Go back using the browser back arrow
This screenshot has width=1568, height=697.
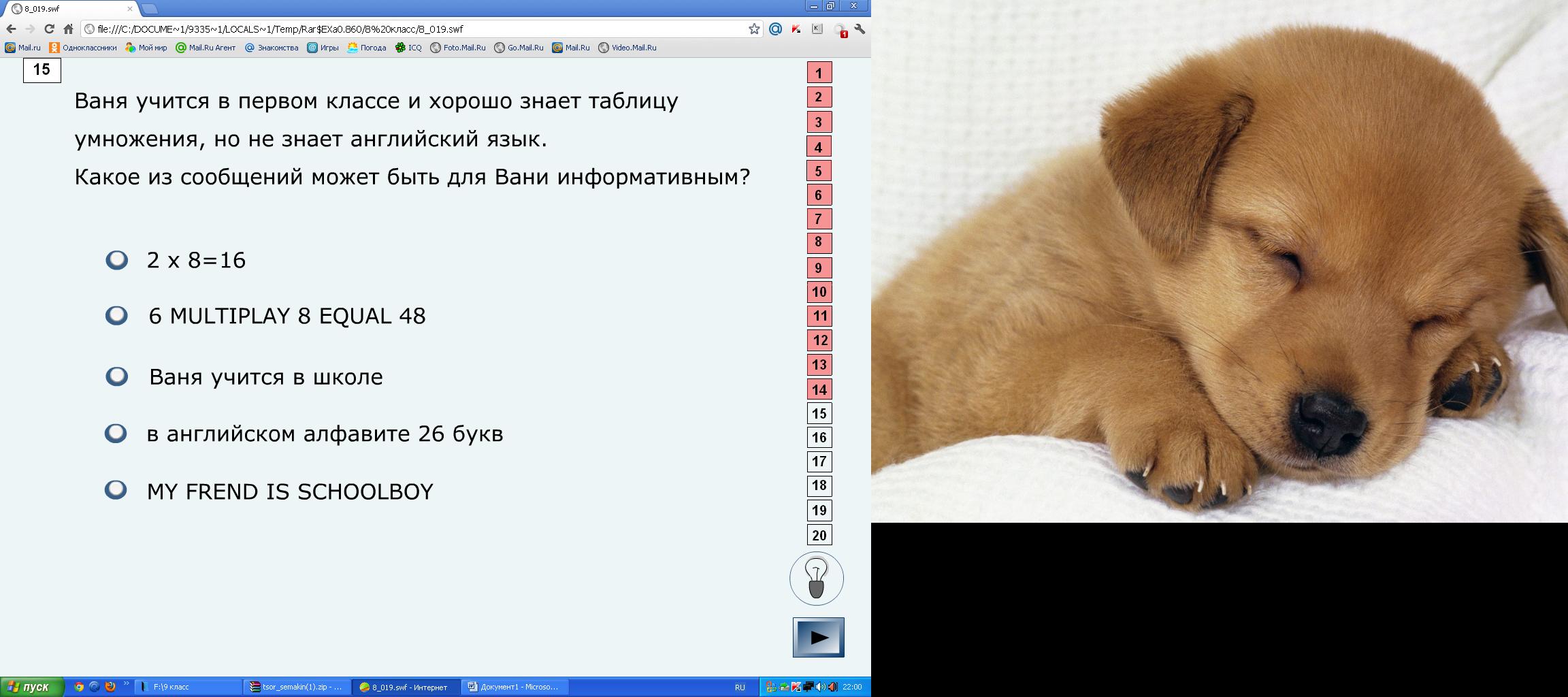11,29
